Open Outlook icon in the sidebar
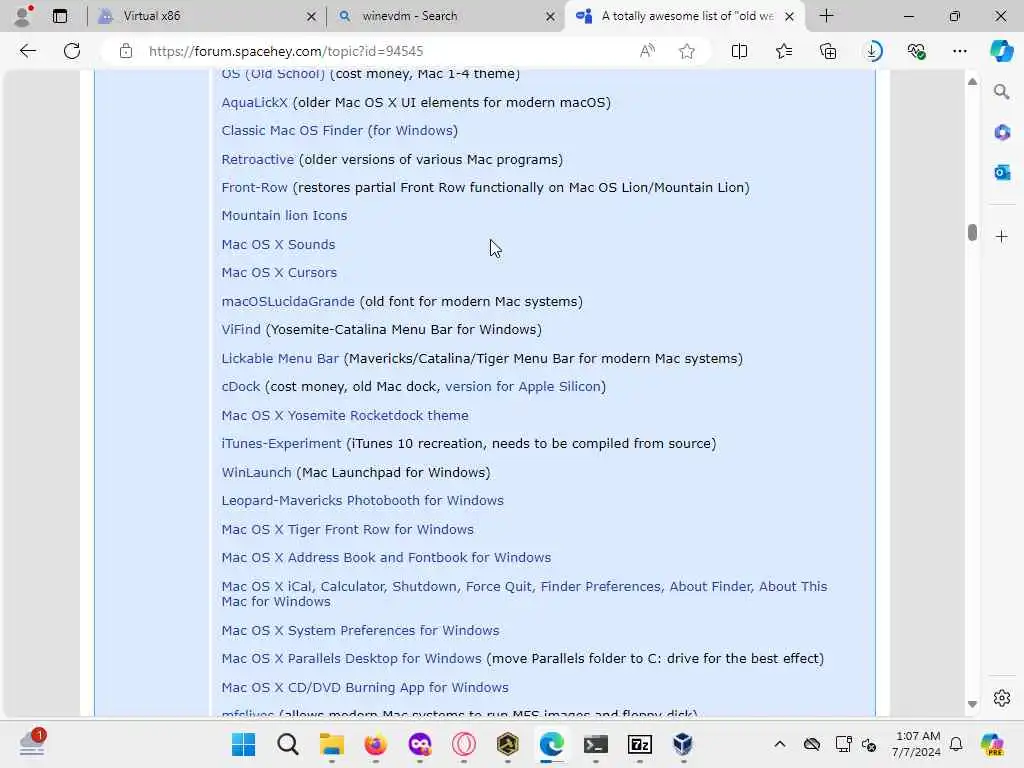The image size is (1024, 768). pos(1002,172)
